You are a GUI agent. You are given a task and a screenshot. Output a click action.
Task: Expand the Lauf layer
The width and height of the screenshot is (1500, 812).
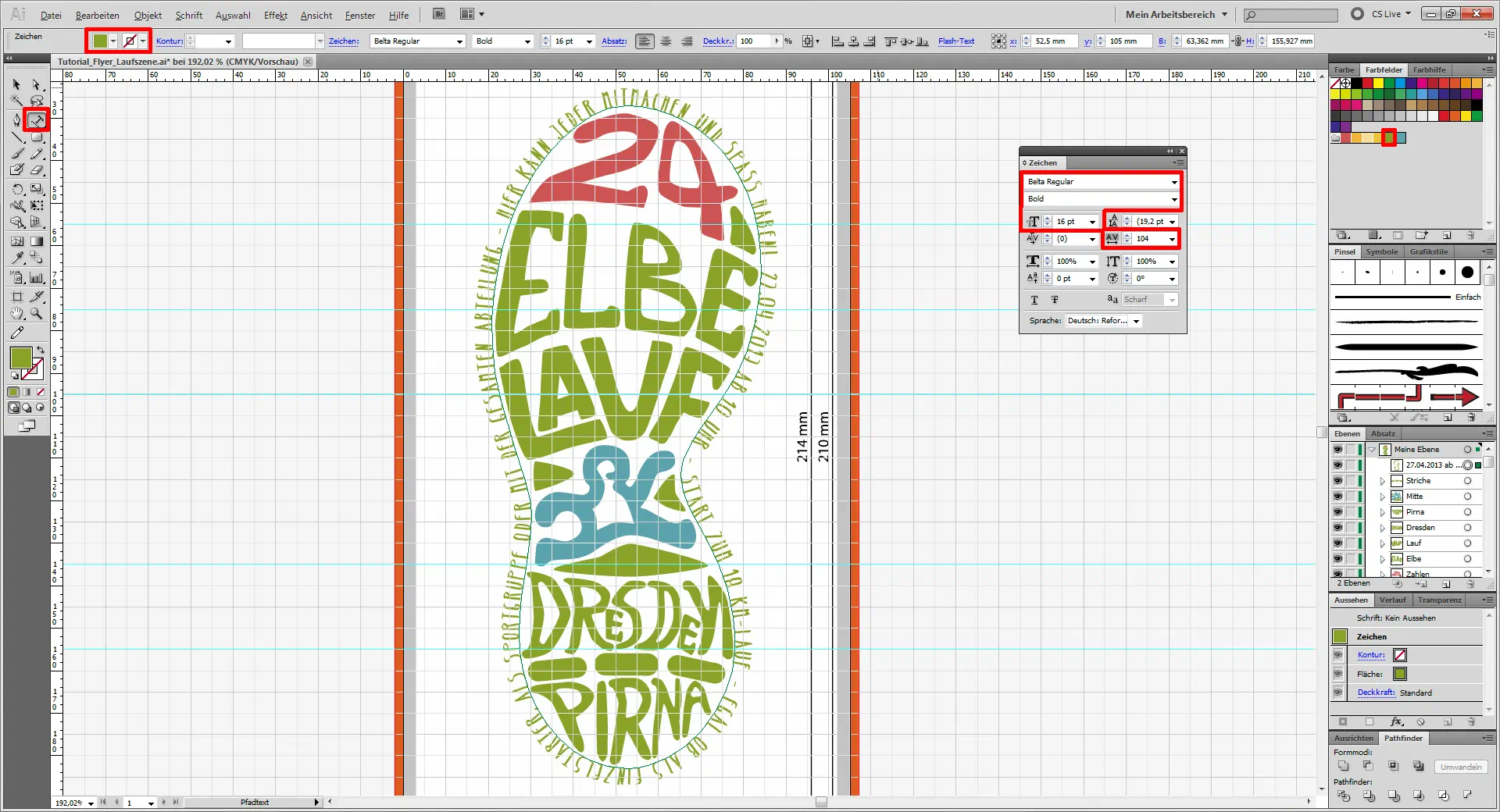[1382, 543]
